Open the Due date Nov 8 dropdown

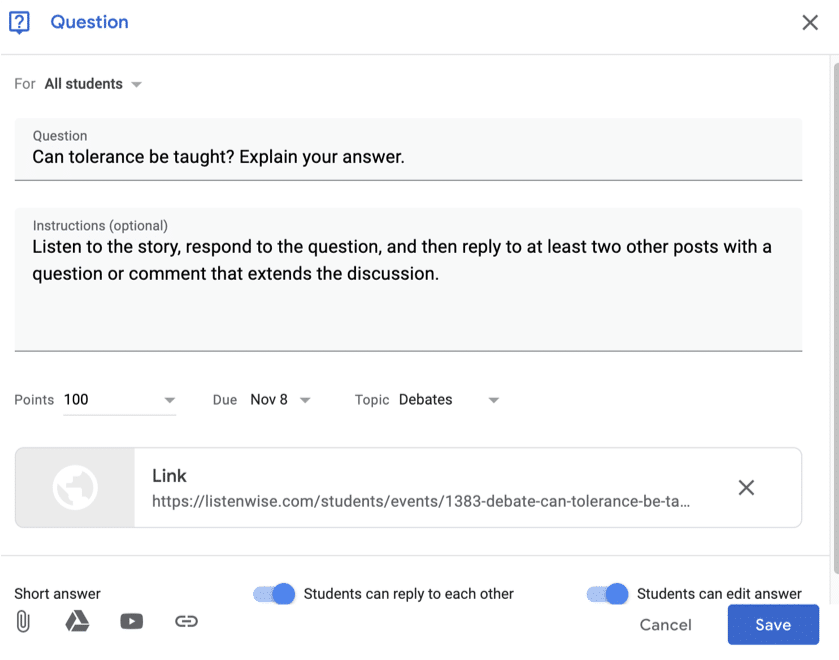(x=280, y=400)
